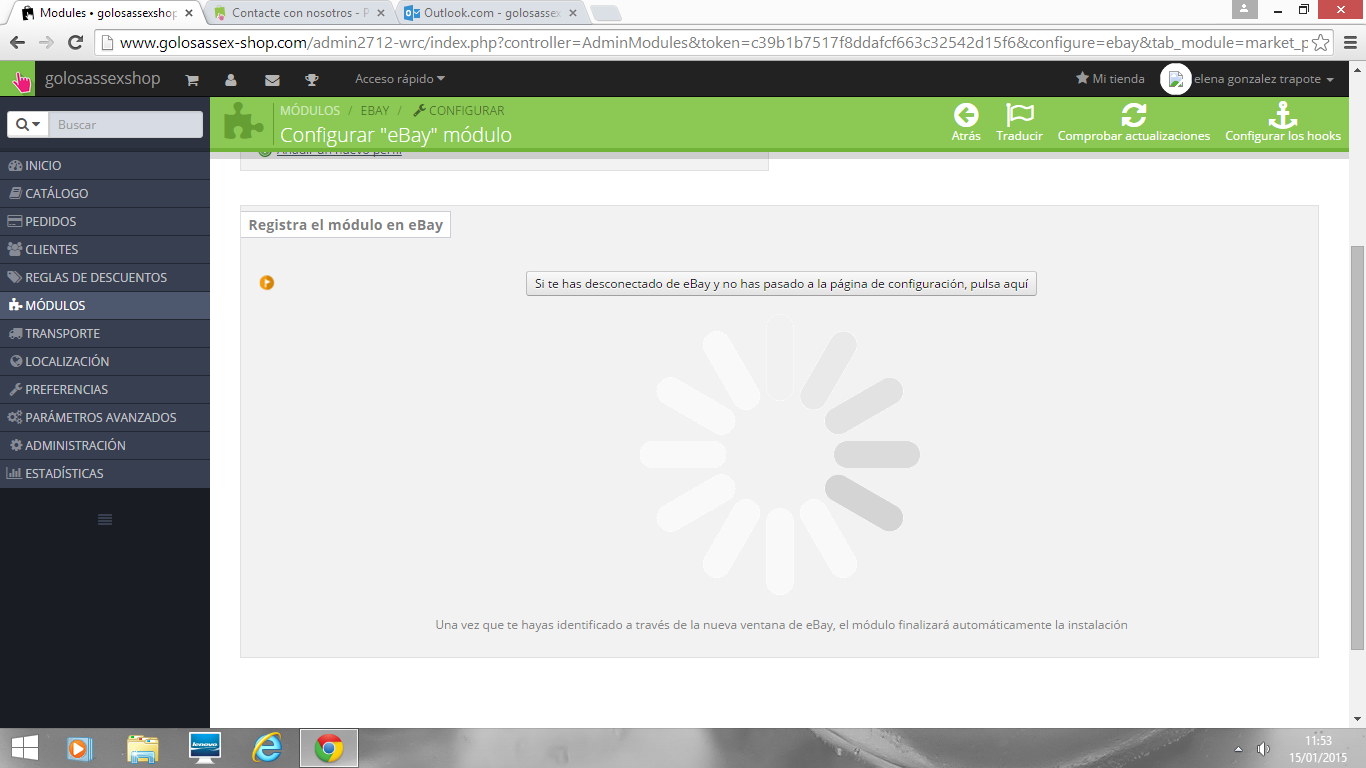
Task: Collapse the sidebar with the hamburger icon
Action: coord(105,519)
